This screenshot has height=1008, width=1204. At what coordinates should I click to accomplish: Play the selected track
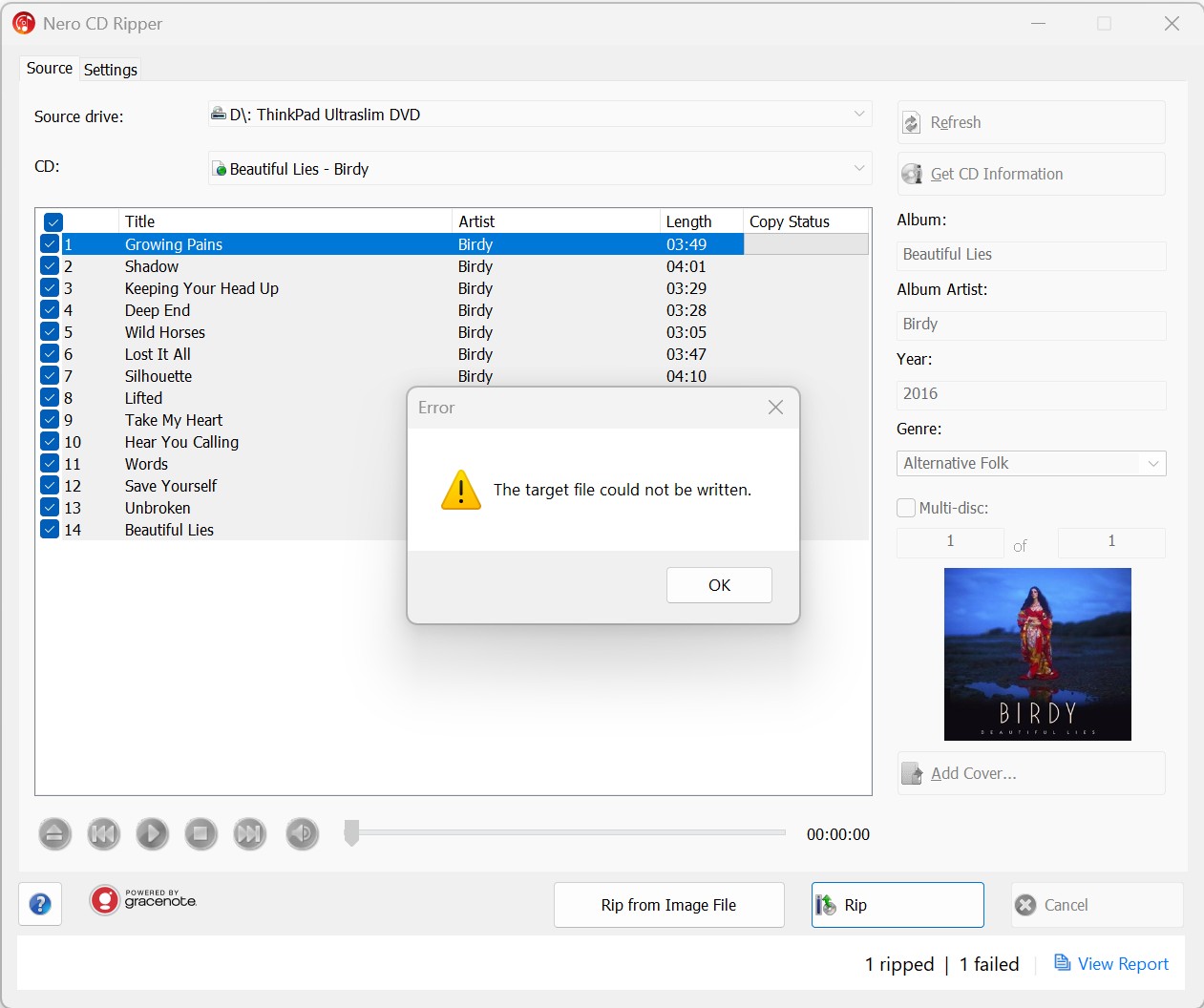click(152, 834)
